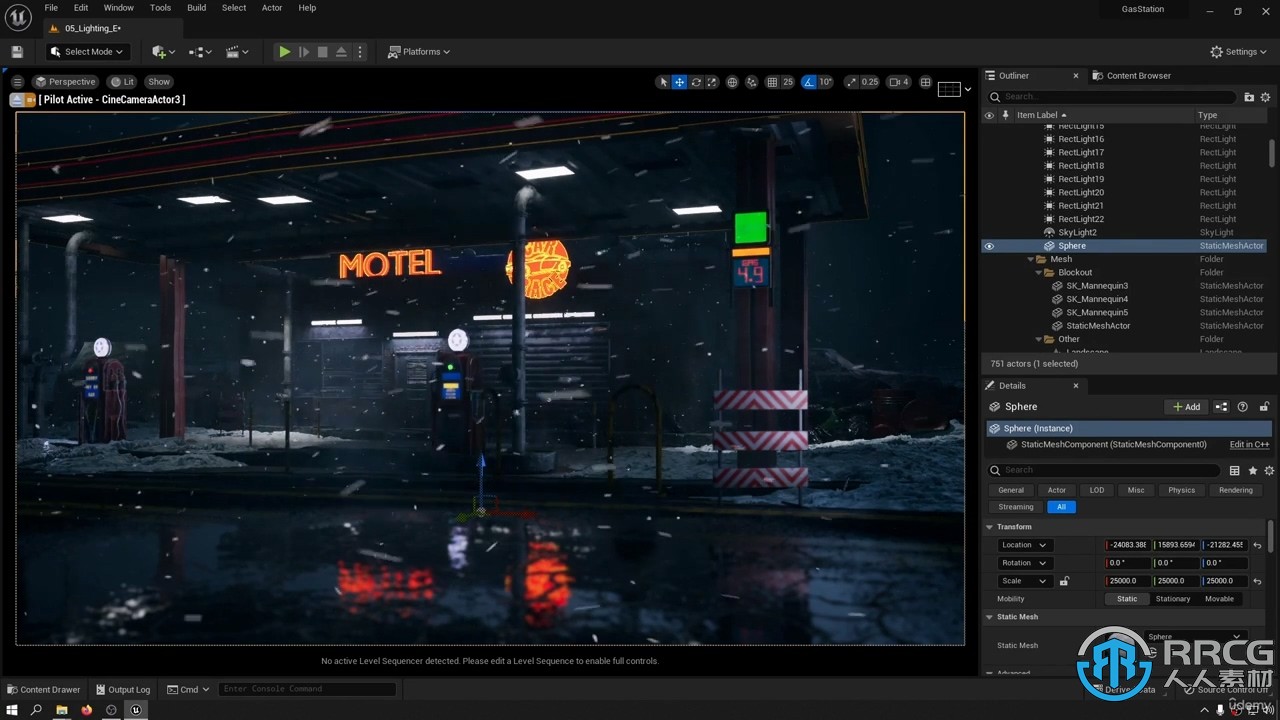Click the Stop simulation square button
The image size is (1280, 720).
click(323, 52)
